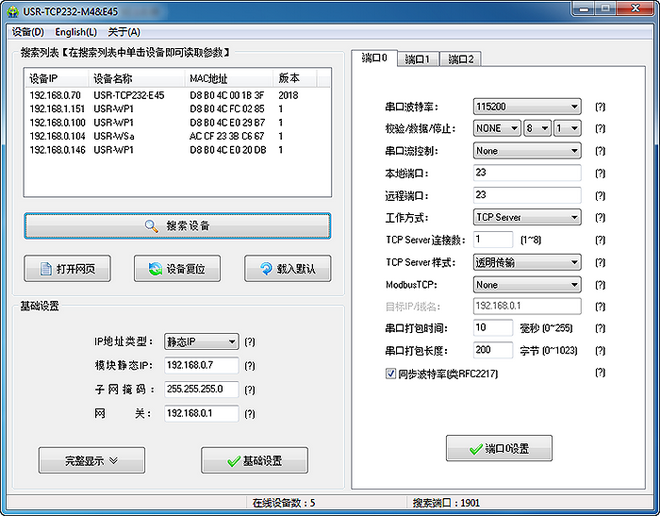Select device row 192.168.0.100
The width and height of the screenshot is (660, 516).
click(177, 123)
